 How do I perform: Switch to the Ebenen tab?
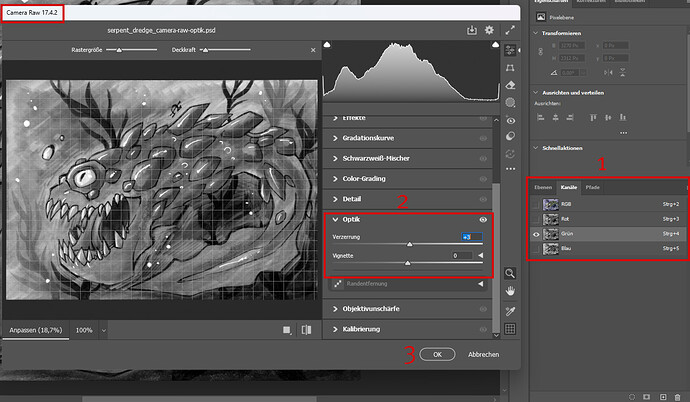543,187
